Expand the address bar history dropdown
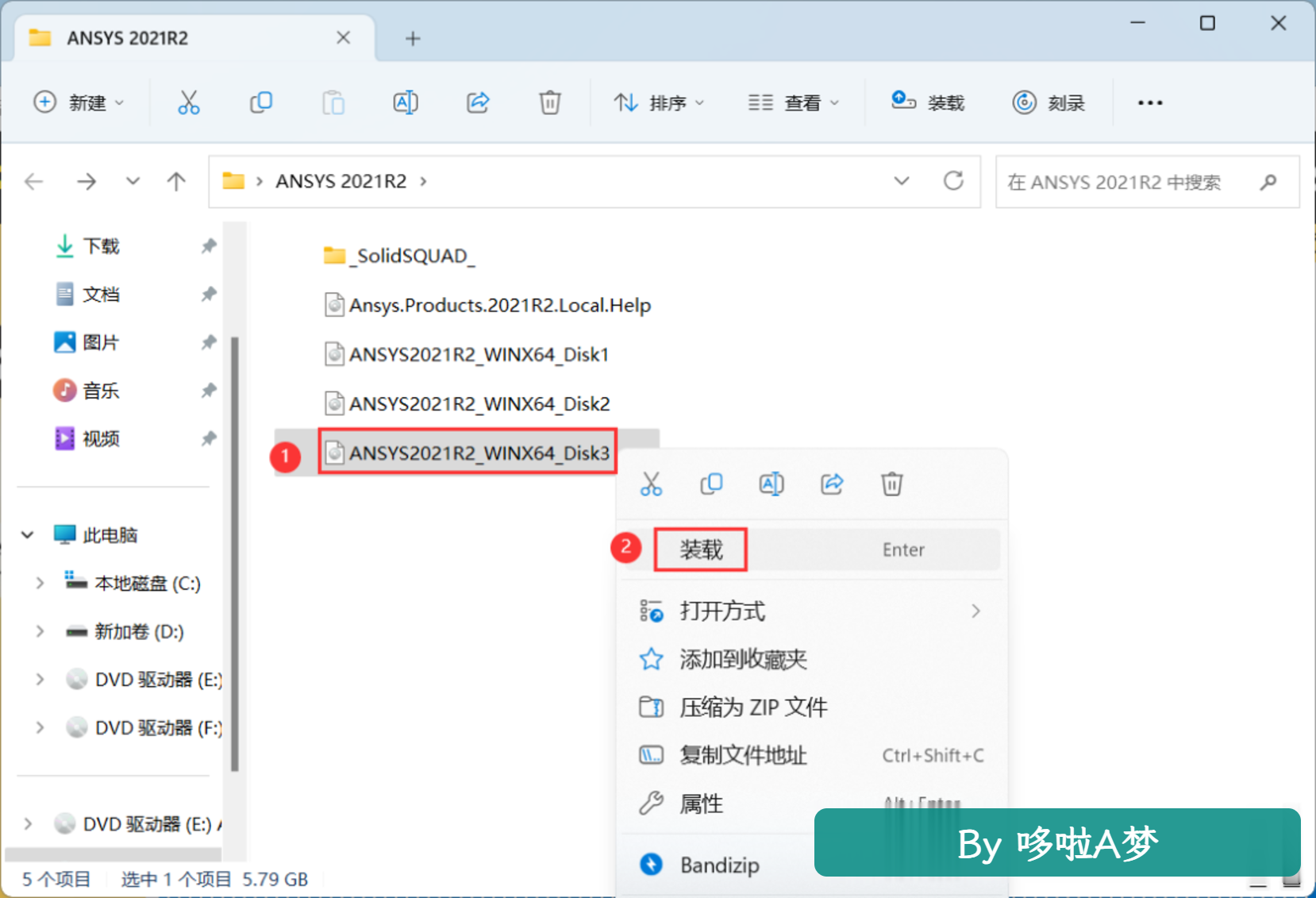The image size is (1316, 898). click(x=902, y=181)
